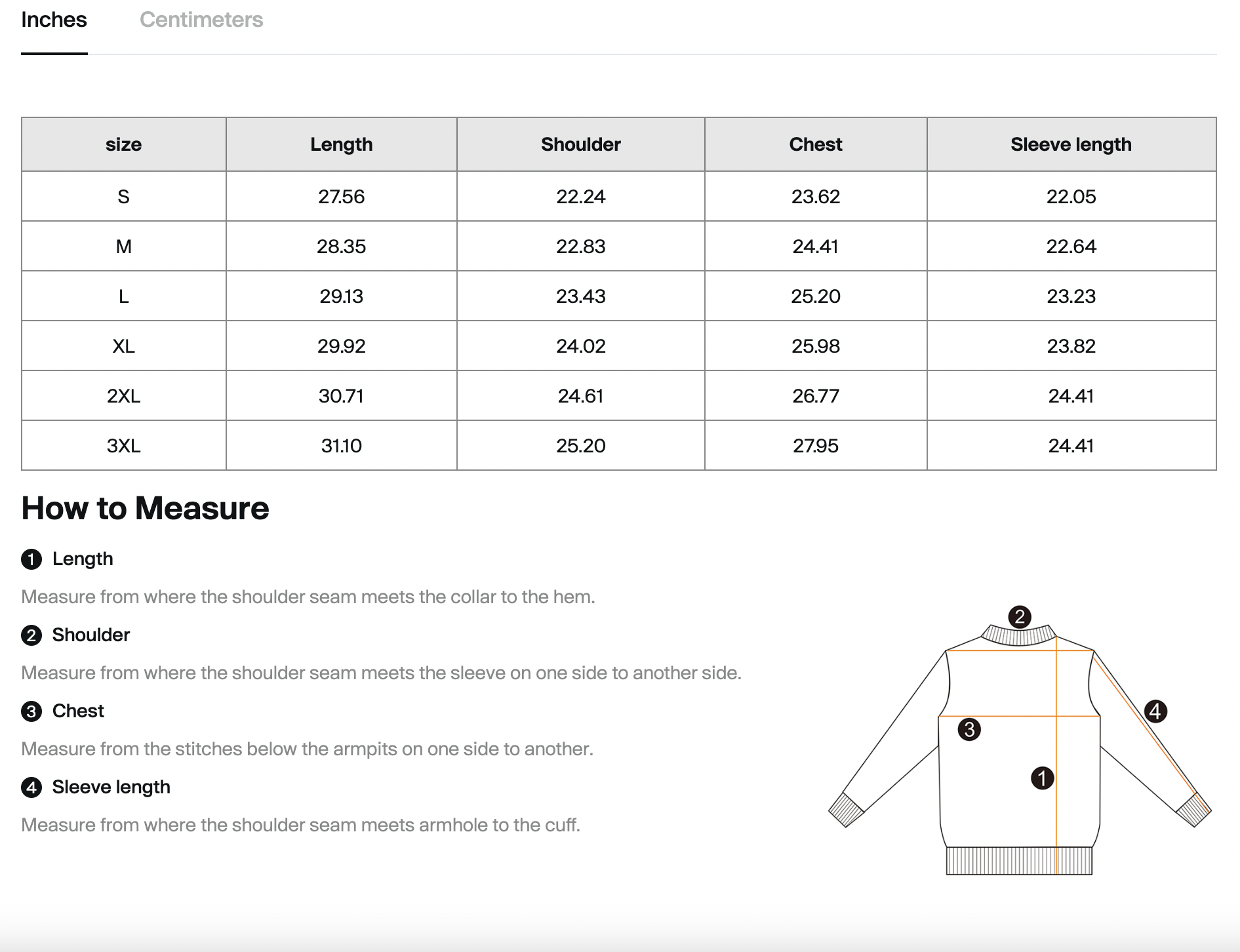Click the 2XL chest value 26.77
Screen dimensions: 1240x952
click(x=815, y=396)
